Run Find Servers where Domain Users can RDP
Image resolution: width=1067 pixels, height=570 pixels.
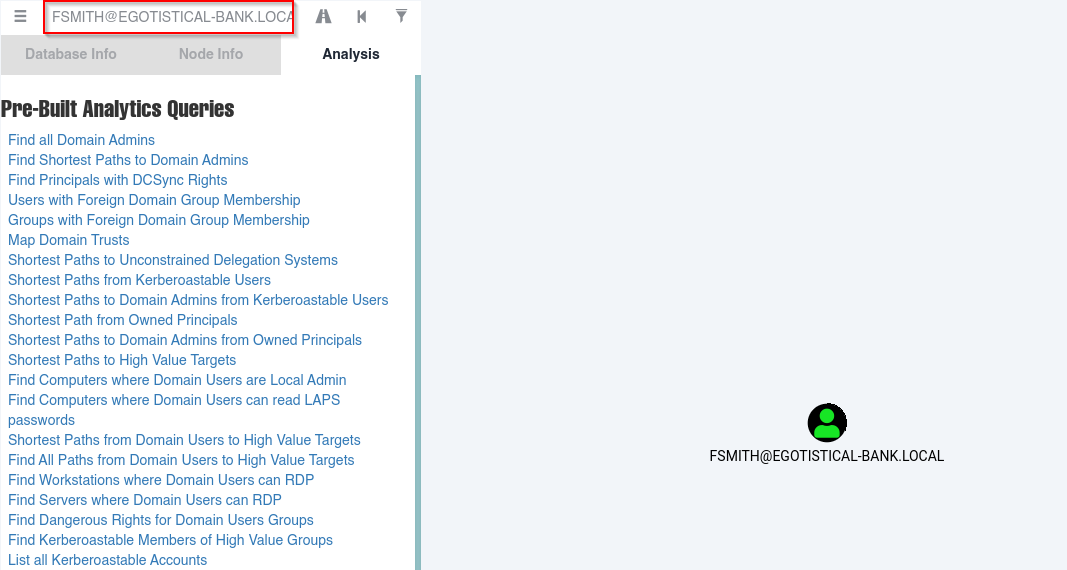[x=145, y=500]
